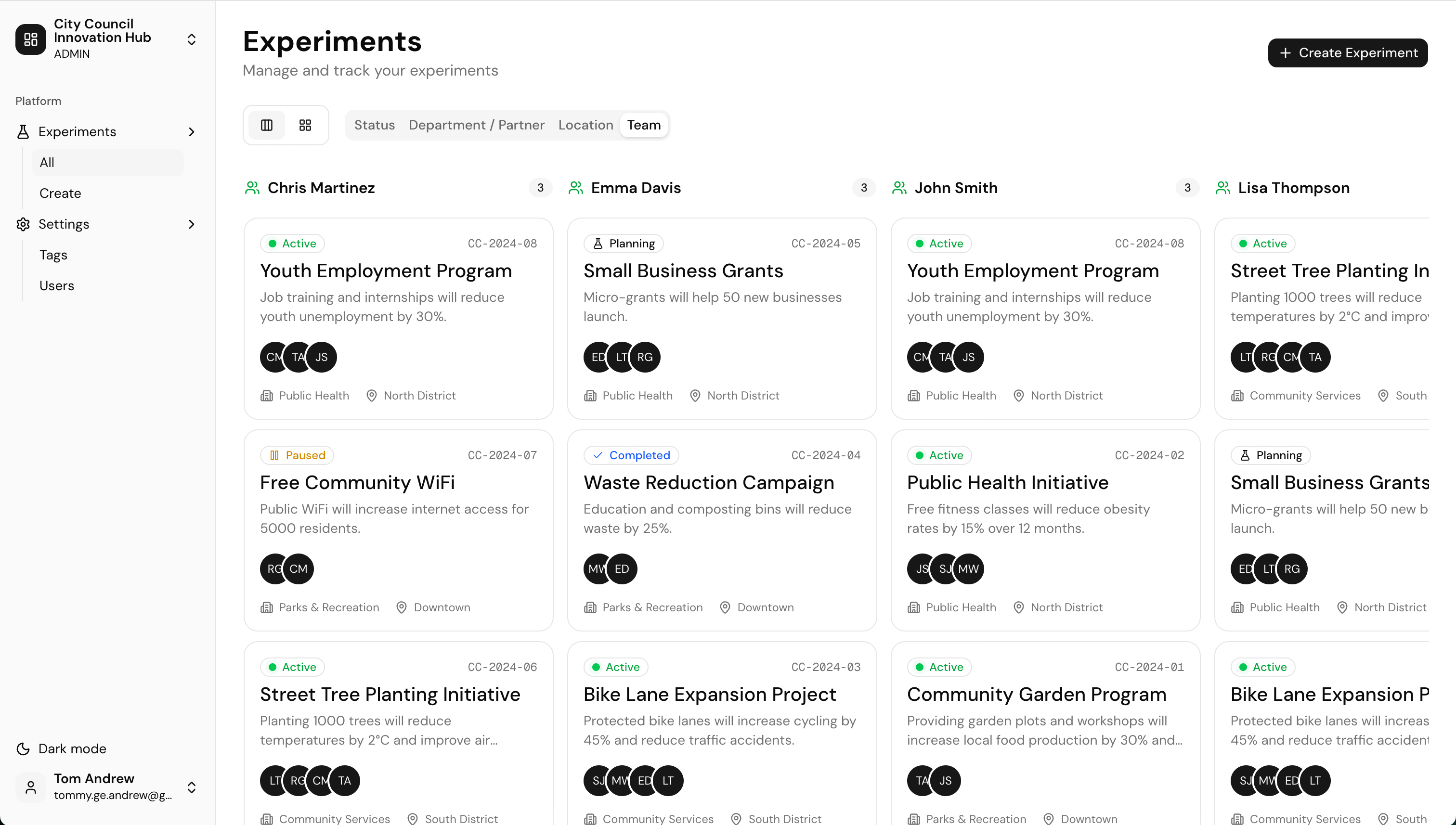
Task: Disable the Team filter grouping
Action: point(643,125)
